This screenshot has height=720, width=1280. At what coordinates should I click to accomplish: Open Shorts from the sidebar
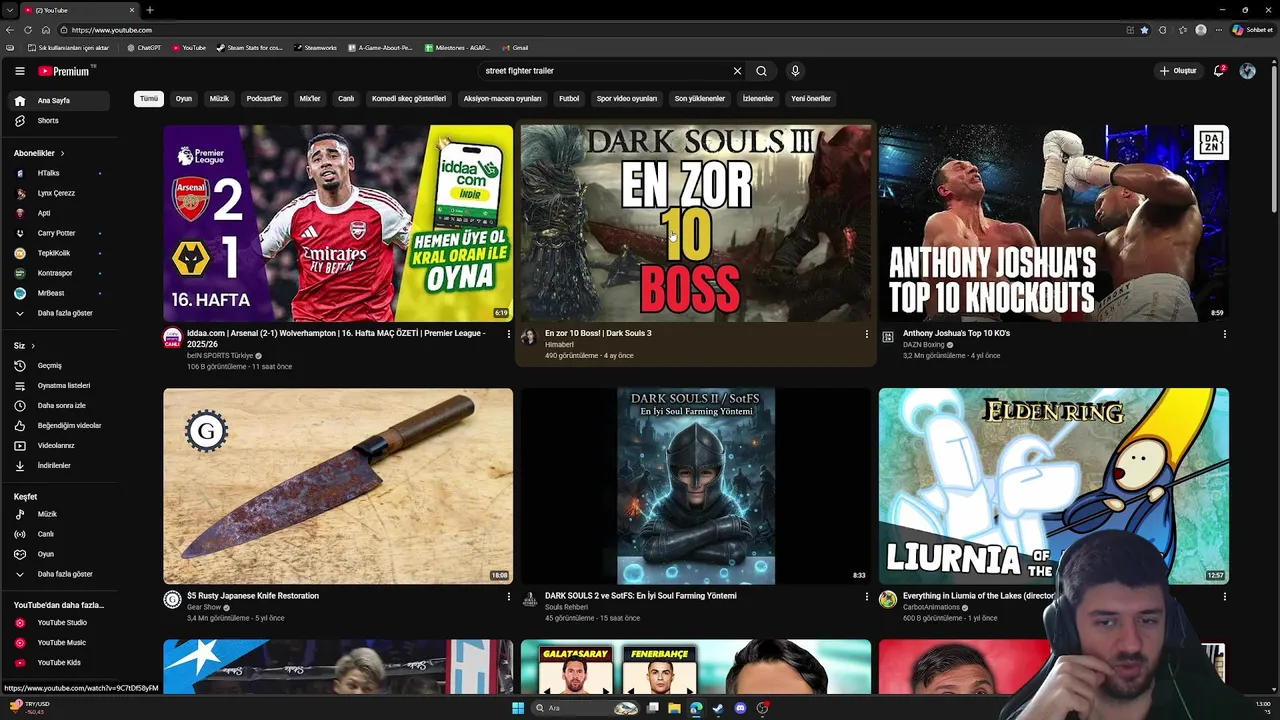60,121
